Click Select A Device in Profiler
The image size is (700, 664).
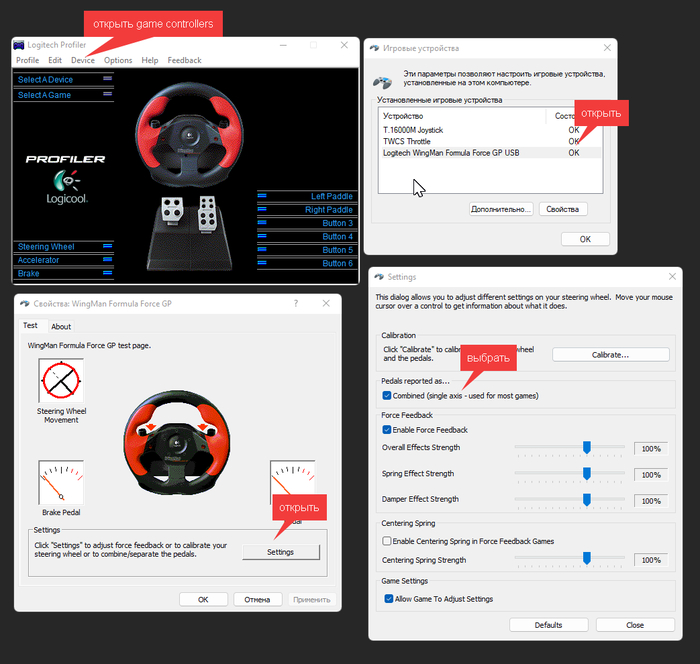(63, 79)
